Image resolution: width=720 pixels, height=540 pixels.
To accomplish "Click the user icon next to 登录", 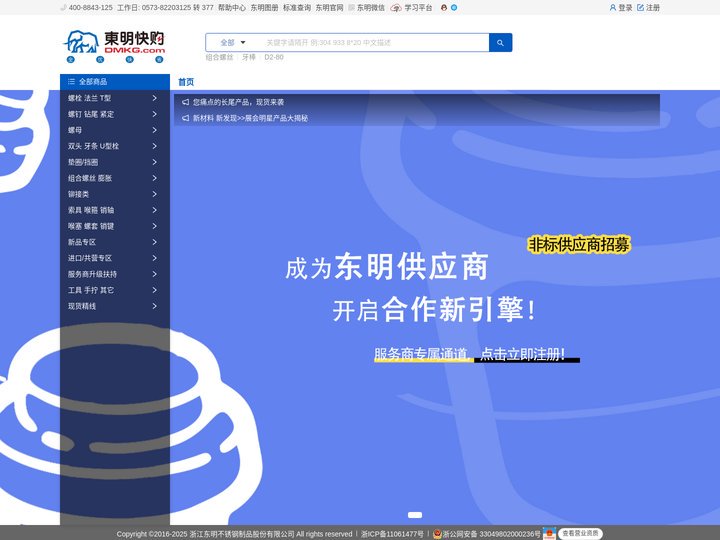I will coord(613,8).
